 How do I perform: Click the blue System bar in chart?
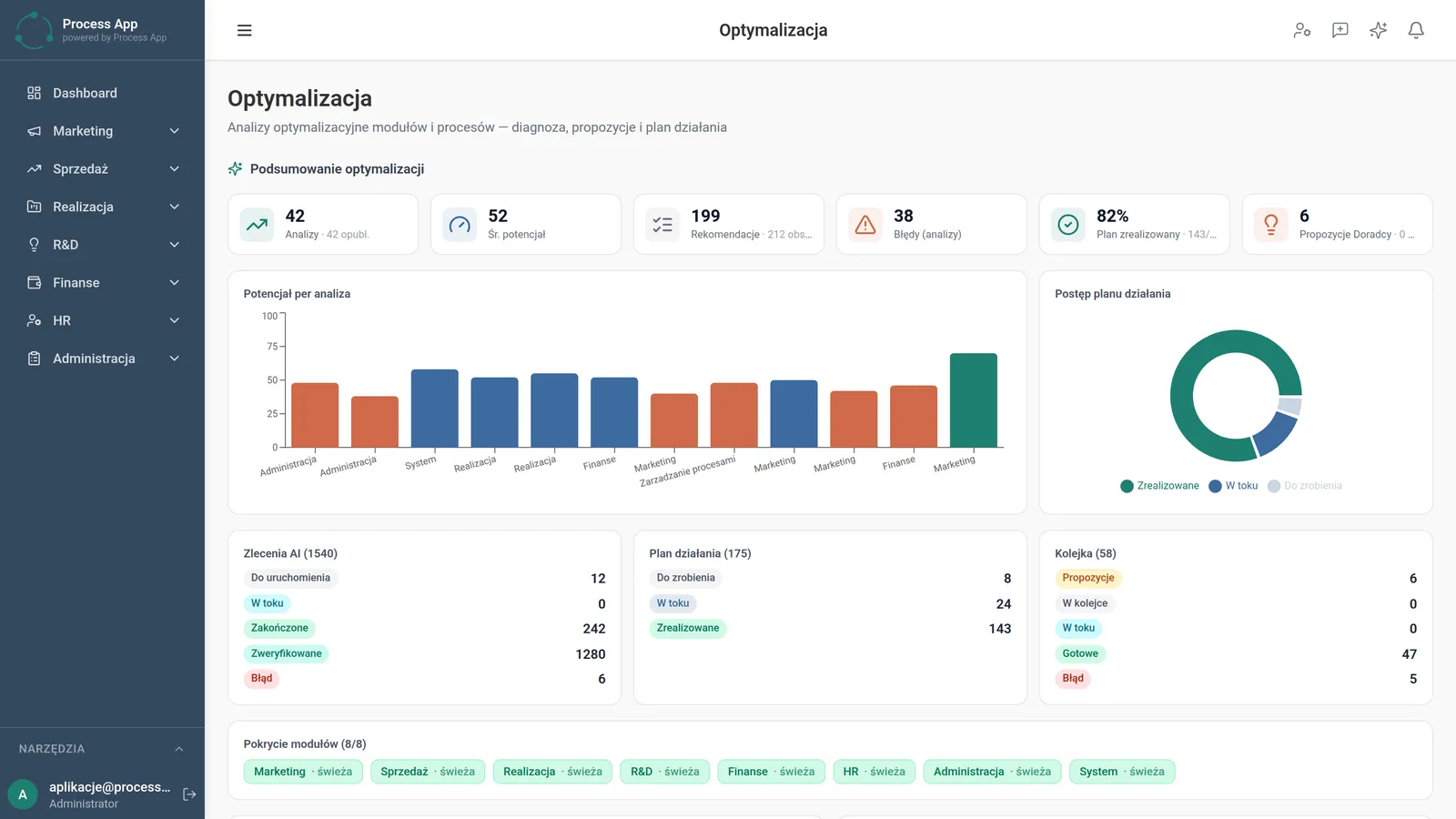click(435, 409)
